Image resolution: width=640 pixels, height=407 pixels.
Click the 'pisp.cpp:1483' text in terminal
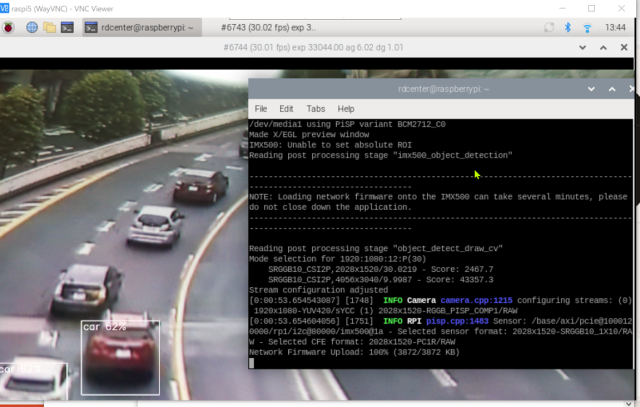457,321
